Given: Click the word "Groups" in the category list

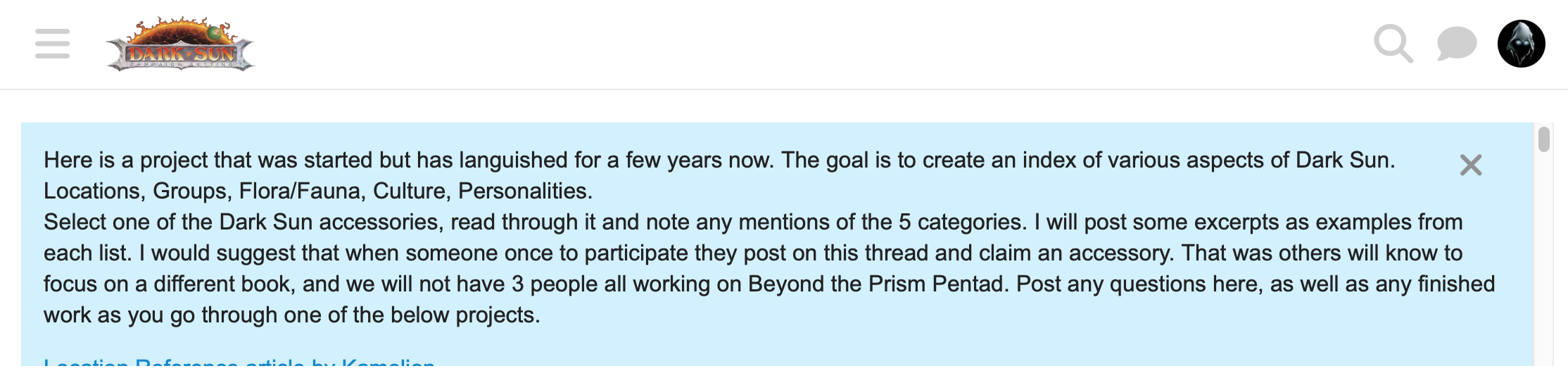Looking at the screenshot, I should click(190, 191).
